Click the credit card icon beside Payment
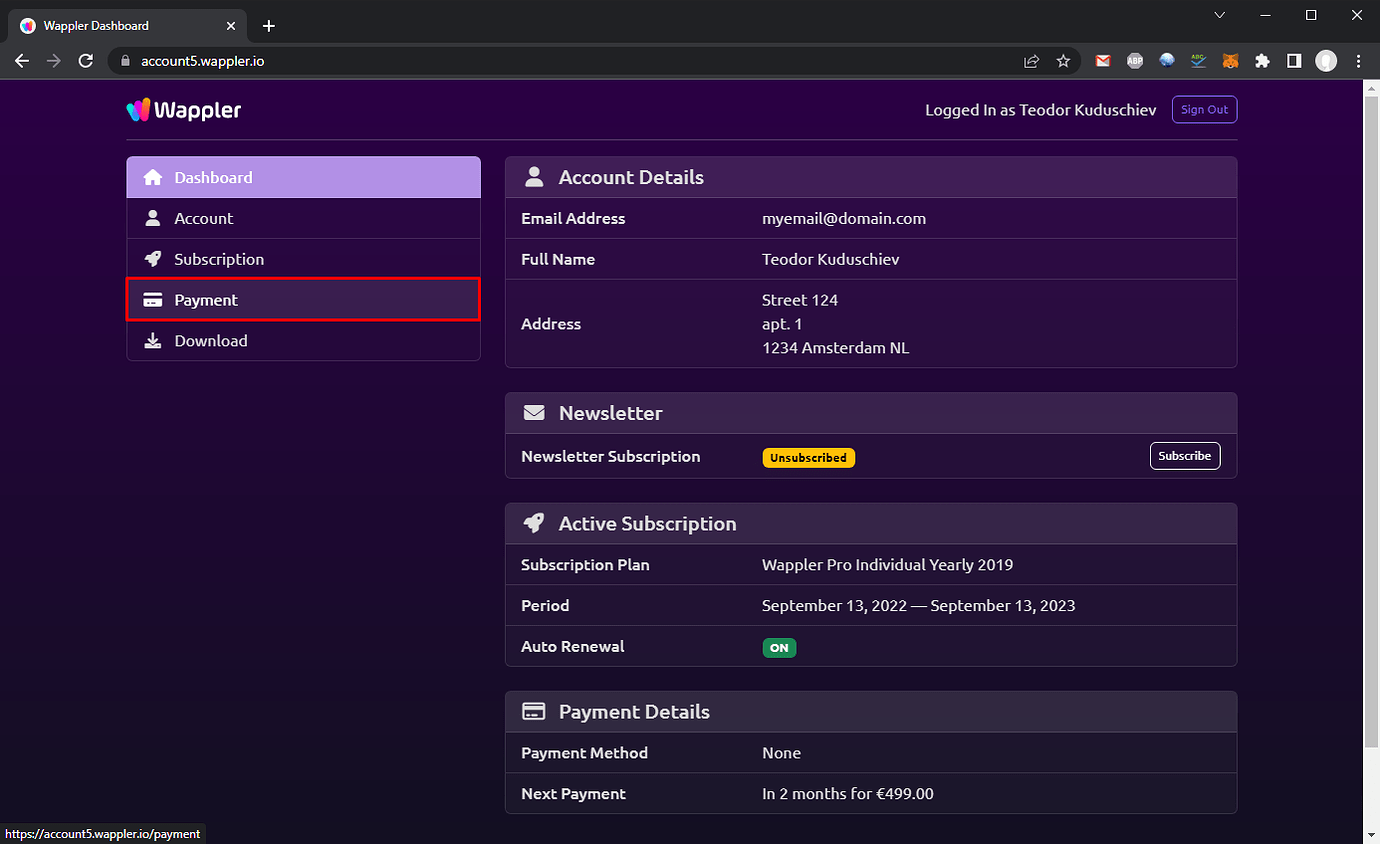This screenshot has height=844, width=1380. (152, 300)
